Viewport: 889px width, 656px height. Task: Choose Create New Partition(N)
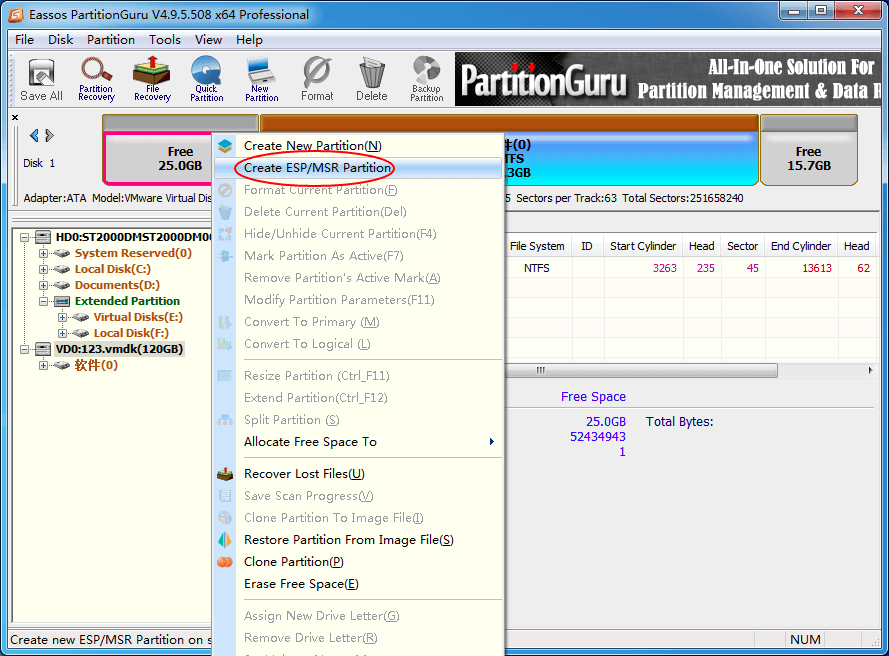tap(357, 146)
